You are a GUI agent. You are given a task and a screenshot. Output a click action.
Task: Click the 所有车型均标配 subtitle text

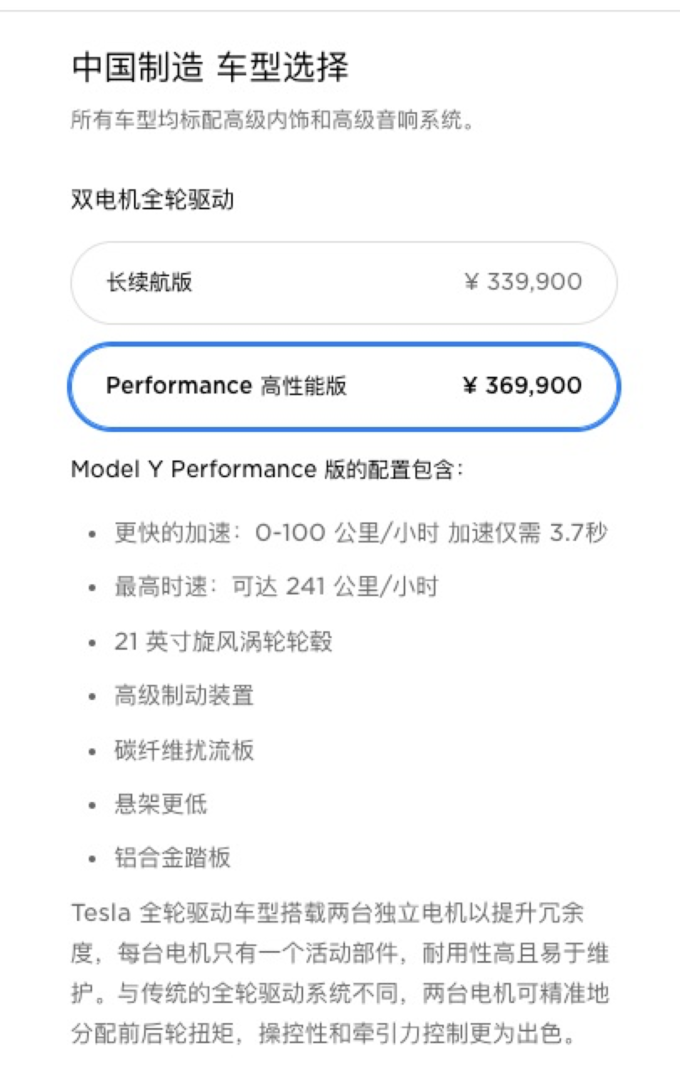coord(270,122)
